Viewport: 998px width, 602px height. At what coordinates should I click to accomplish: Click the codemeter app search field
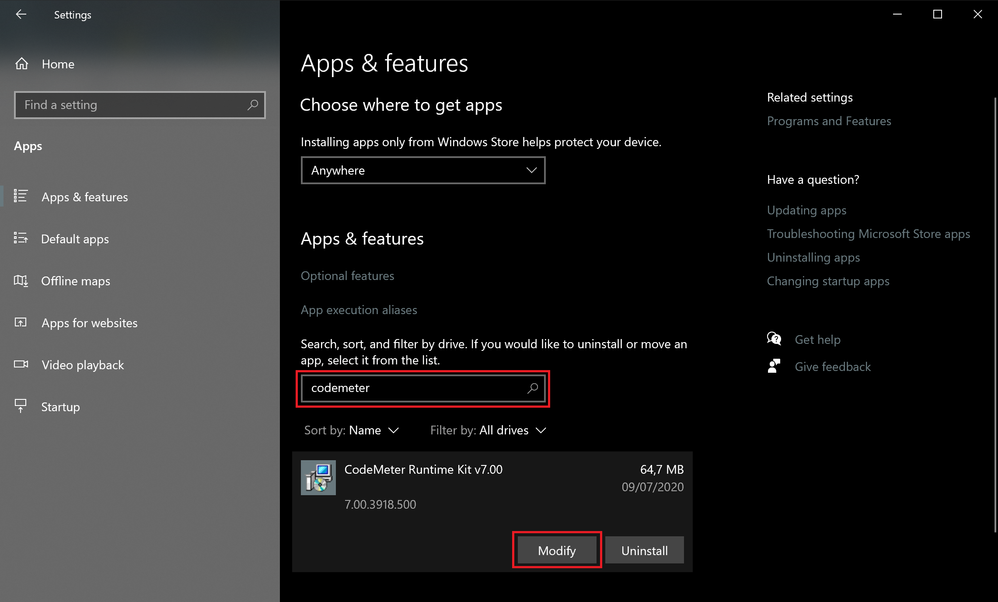click(x=423, y=388)
